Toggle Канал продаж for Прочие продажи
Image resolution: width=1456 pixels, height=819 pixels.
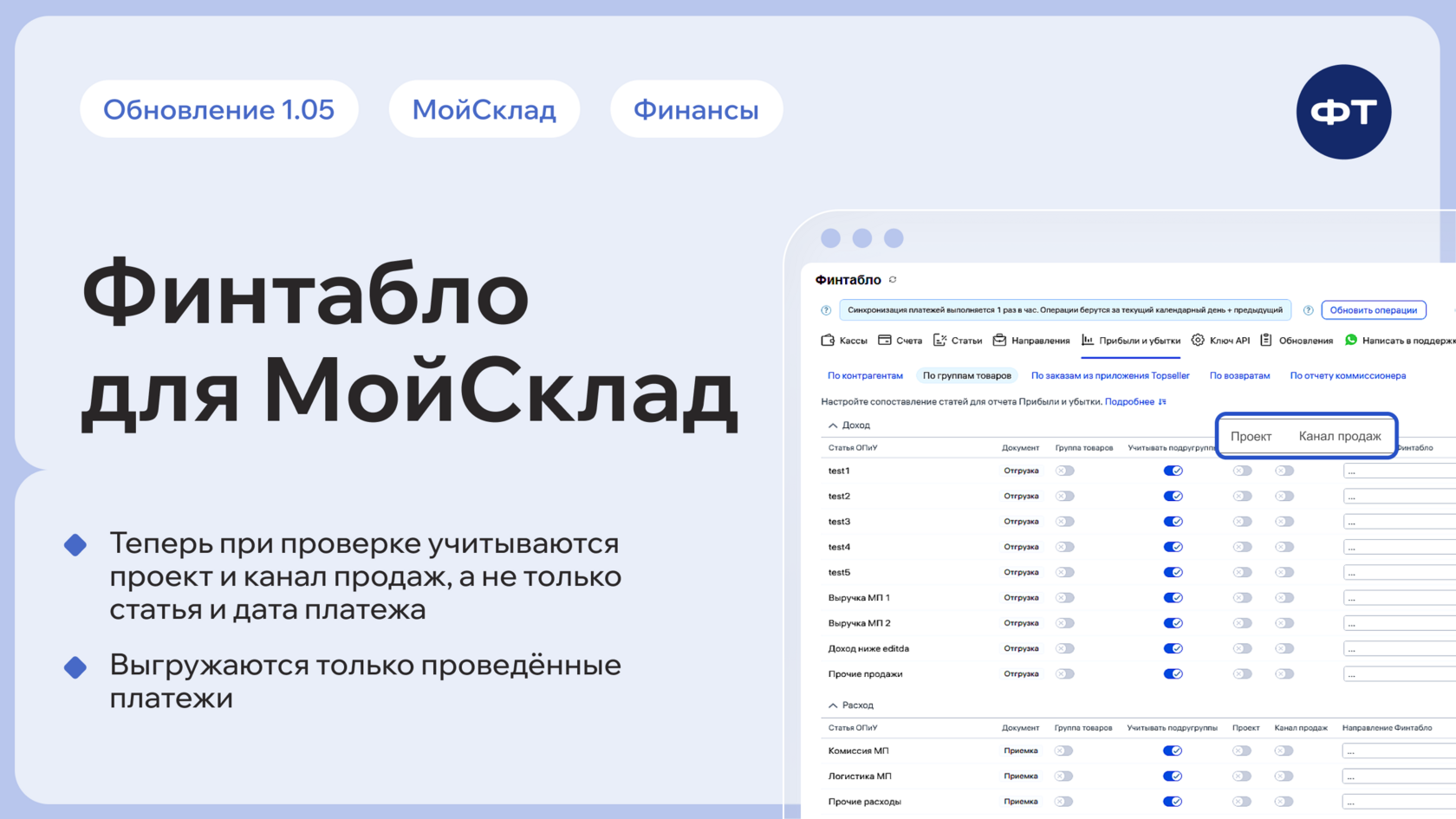click(x=1284, y=674)
